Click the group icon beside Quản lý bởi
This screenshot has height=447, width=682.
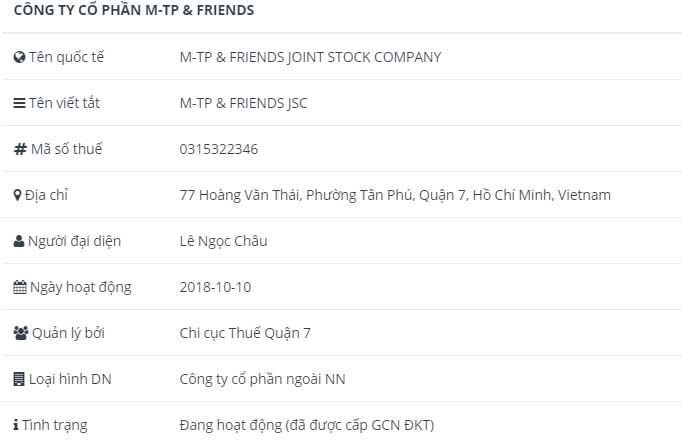tap(20, 333)
